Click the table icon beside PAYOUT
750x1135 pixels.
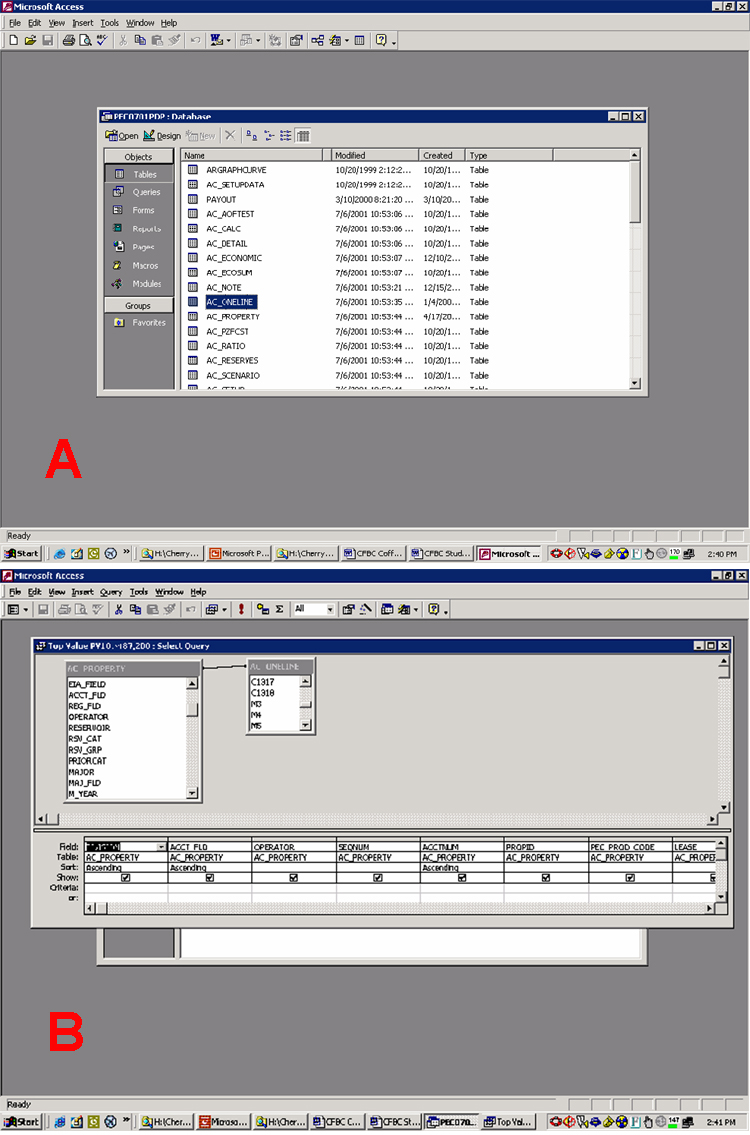pos(193,199)
